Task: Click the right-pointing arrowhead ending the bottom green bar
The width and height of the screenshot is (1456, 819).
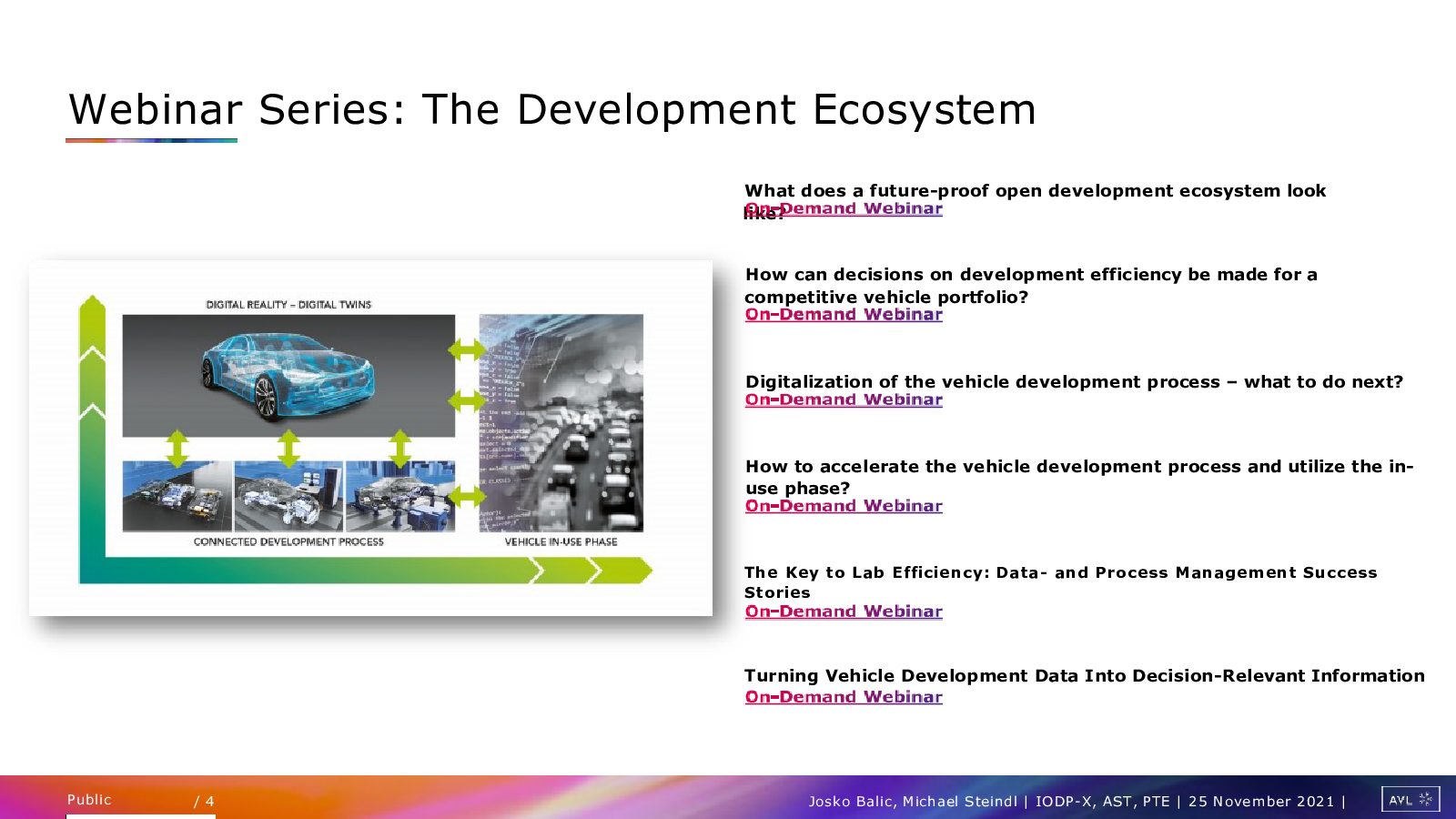Action: tap(637, 571)
